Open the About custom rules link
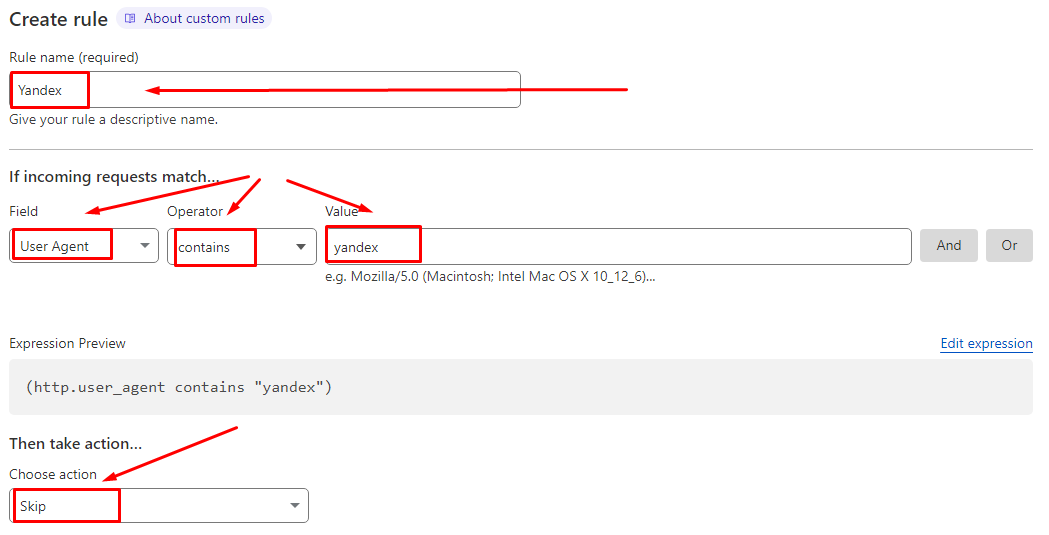1049x535 pixels. click(203, 18)
